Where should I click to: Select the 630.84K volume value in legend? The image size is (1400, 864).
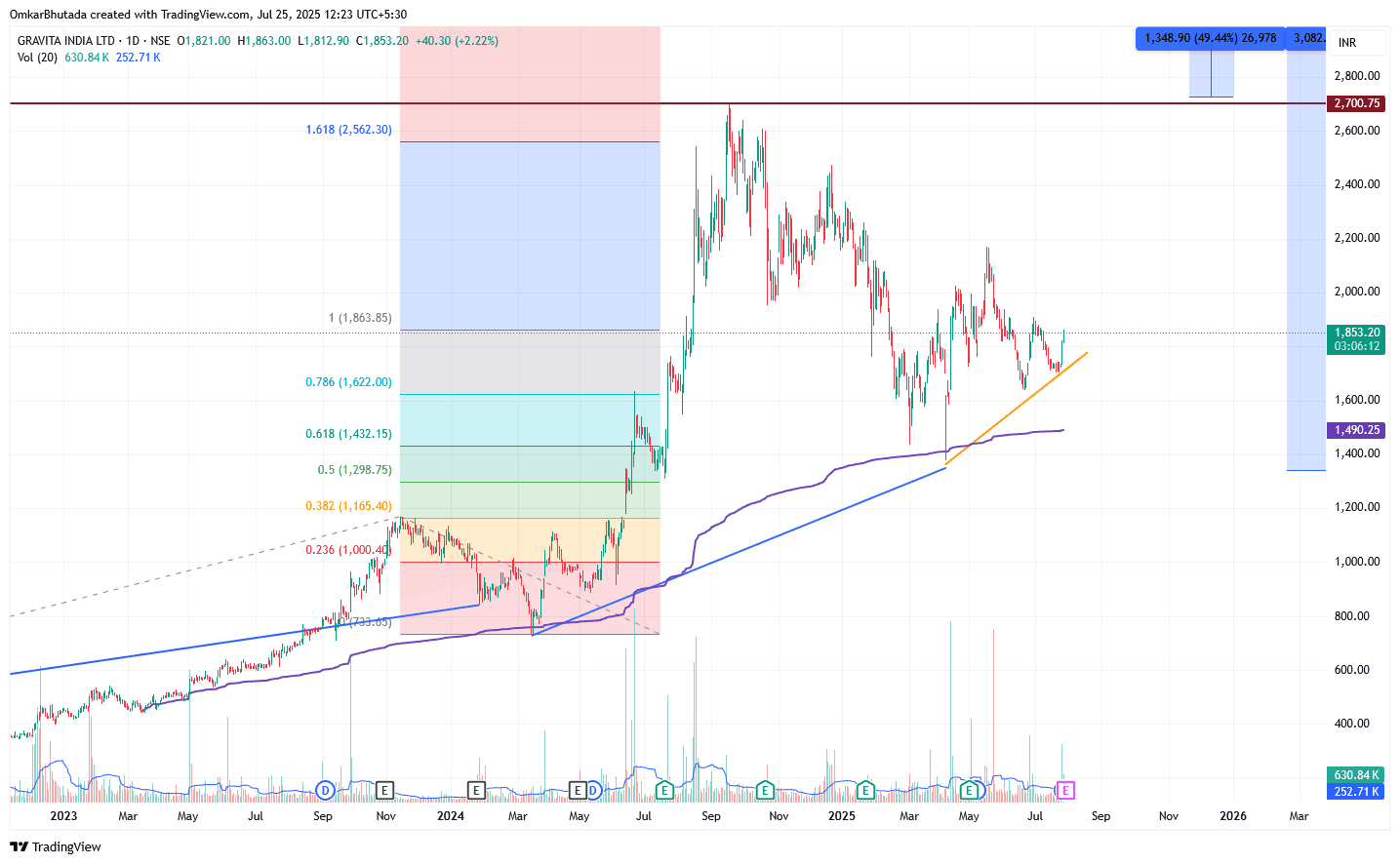(87, 58)
